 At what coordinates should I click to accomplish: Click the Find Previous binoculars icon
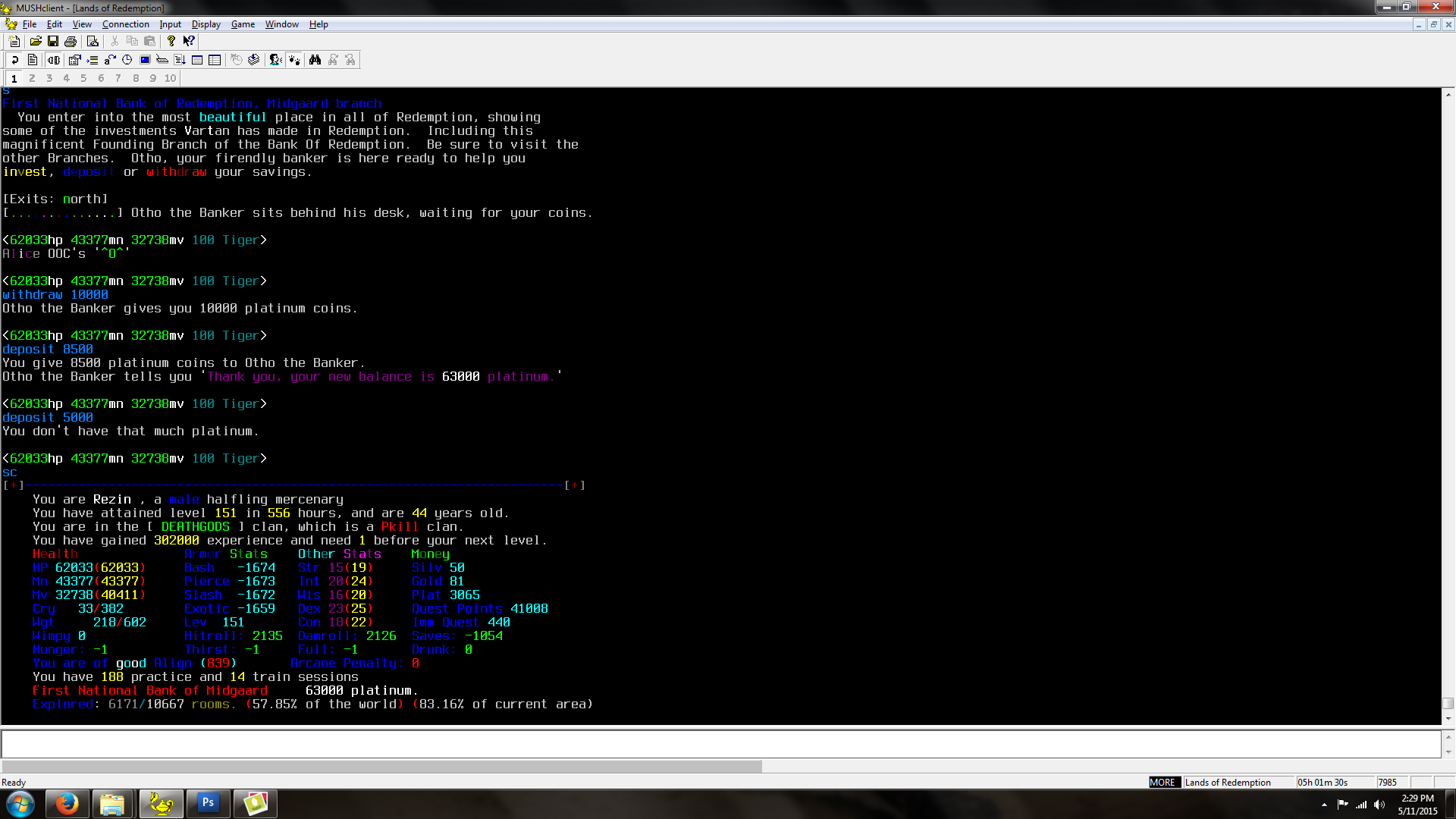(350, 60)
